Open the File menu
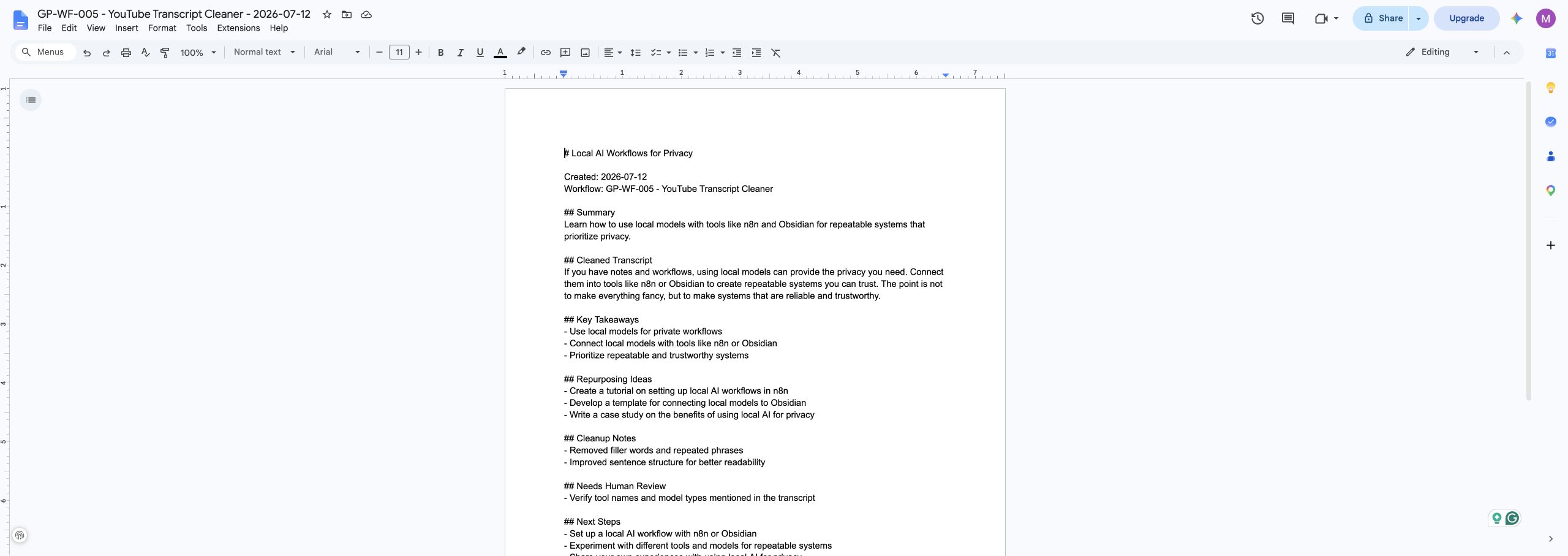Viewport: 1568px width, 556px height. (x=45, y=28)
